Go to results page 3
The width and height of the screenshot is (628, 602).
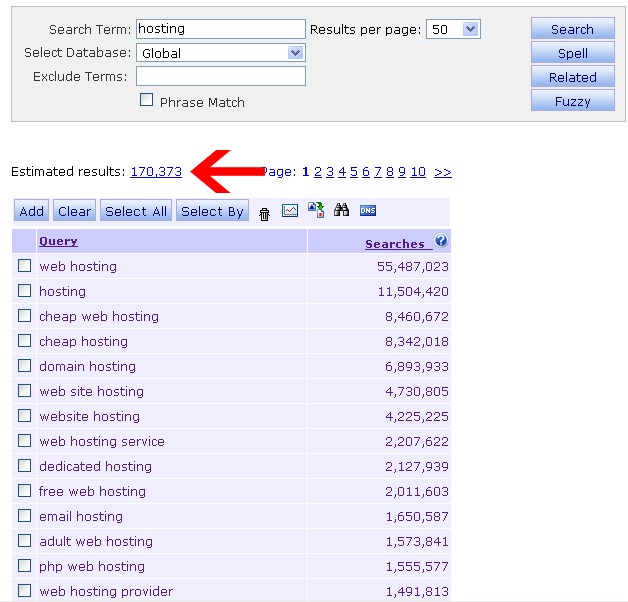pyautogui.click(x=330, y=172)
